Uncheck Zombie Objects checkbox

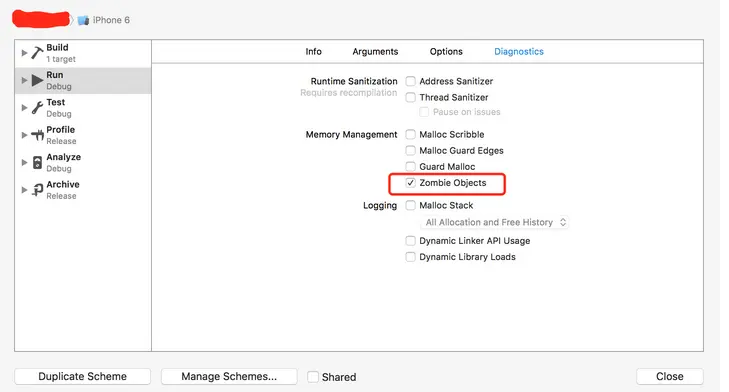pos(410,183)
